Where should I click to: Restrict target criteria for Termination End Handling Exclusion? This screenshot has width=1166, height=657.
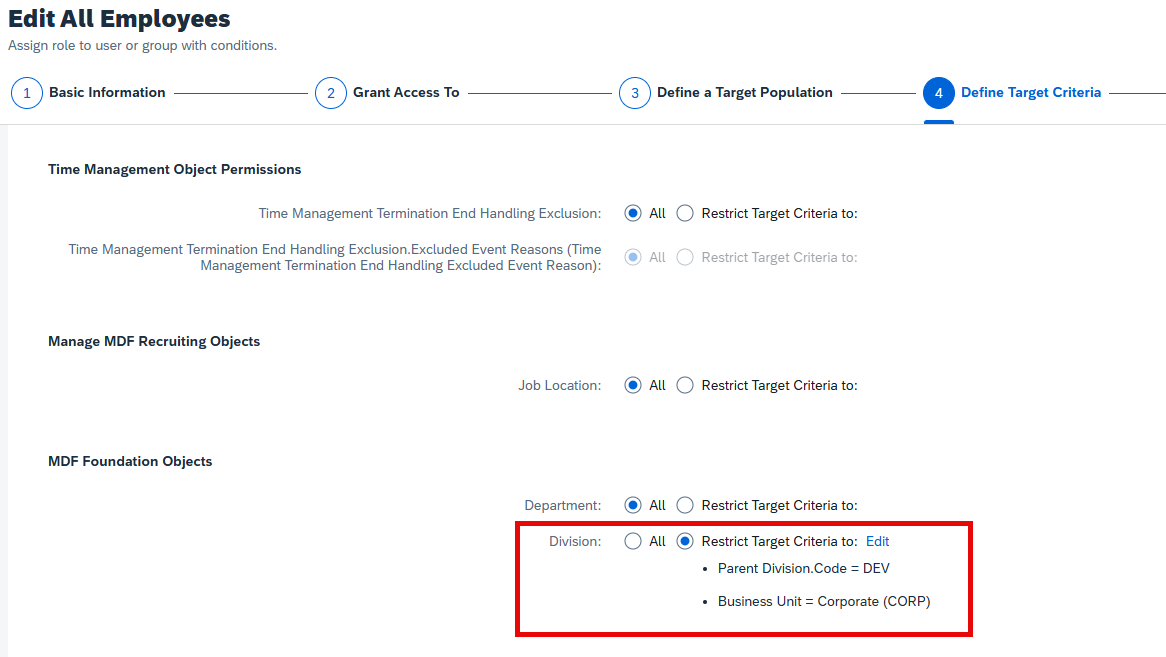point(685,213)
